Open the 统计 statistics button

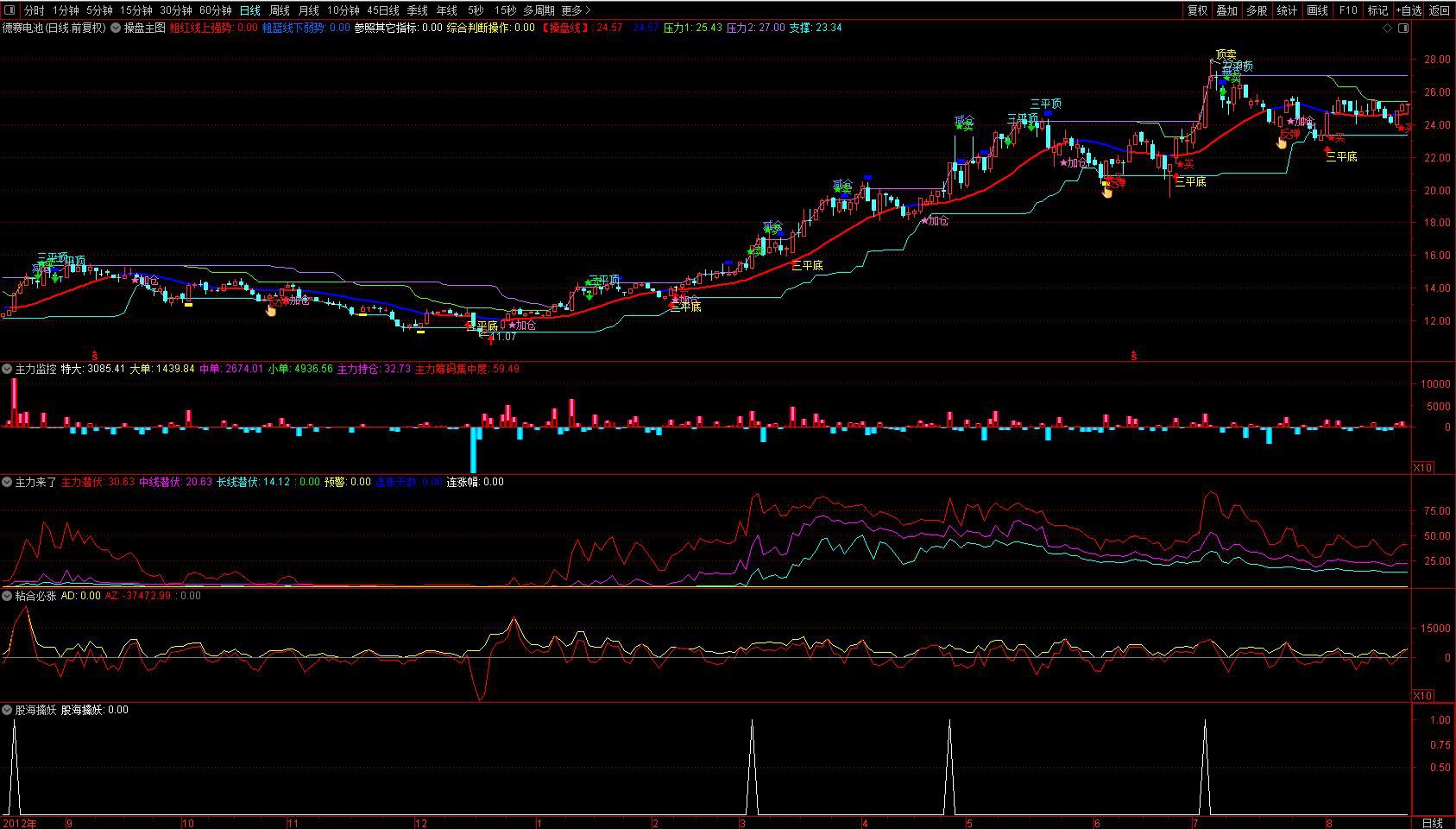pos(1287,10)
